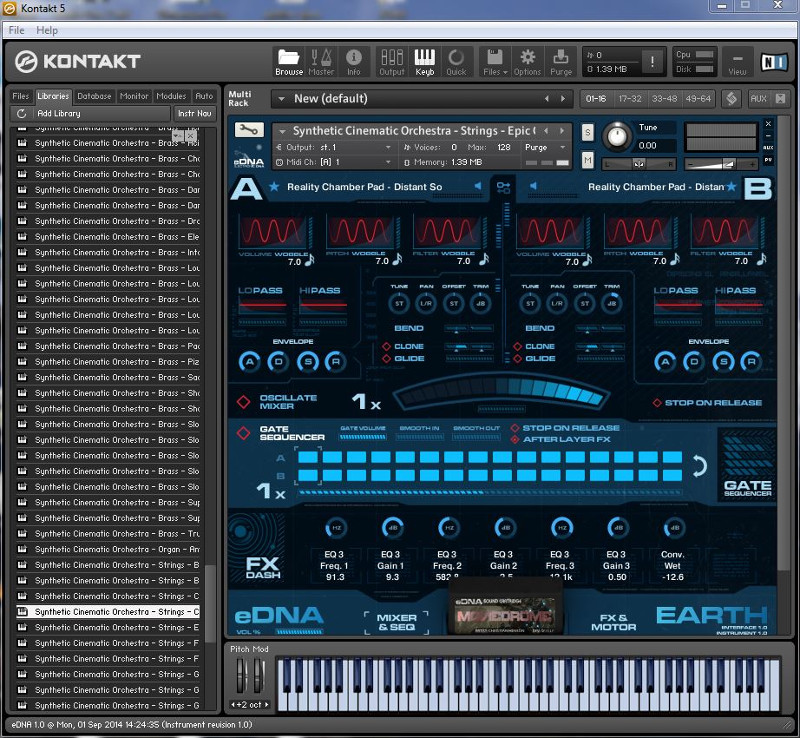Toggle Stop On Release in gate sequencer
800x738 pixels.
coord(515,428)
